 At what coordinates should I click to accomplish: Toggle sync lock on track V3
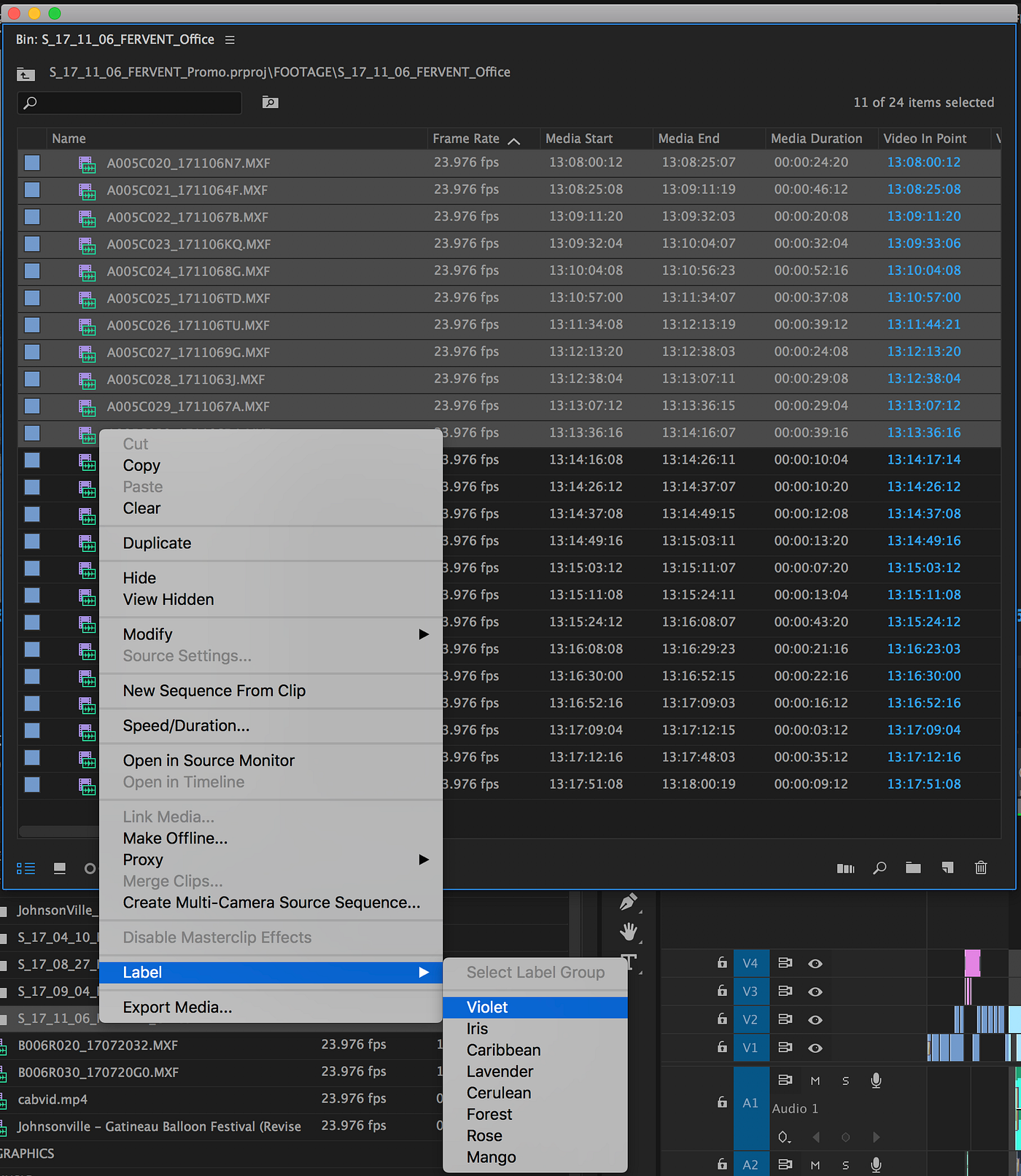coord(785,992)
